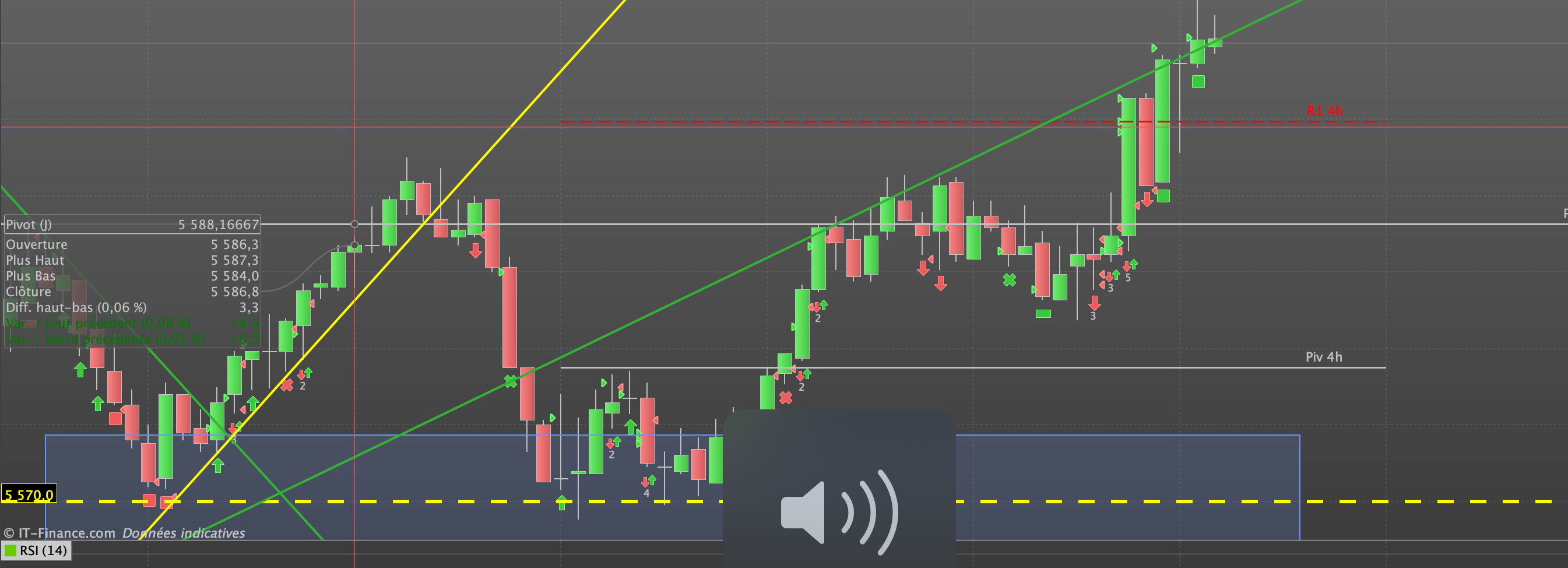Click the green up arrow on the yellow dashed line
The image size is (1568, 568).
[562, 502]
